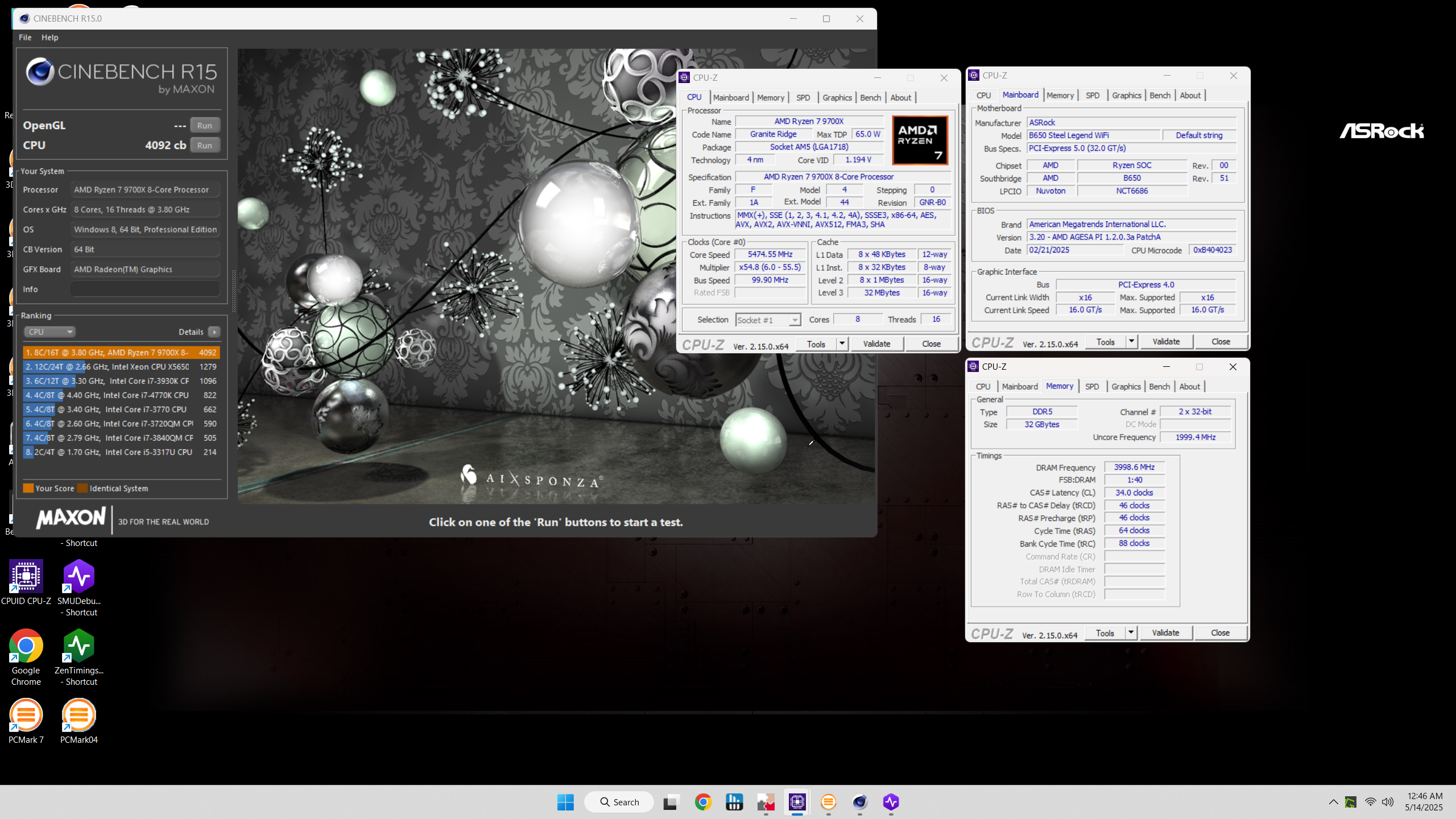Open the Ranking CPU dropdown
Image resolution: width=1456 pixels, height=819 pixels.
[x=49, y=332]
